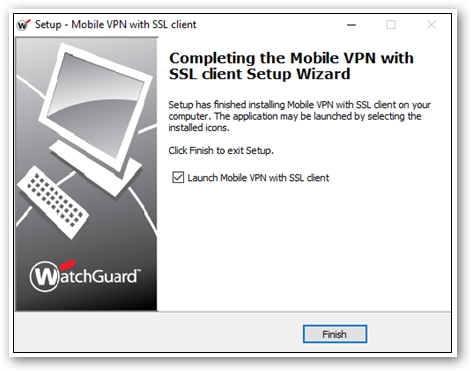The width and height of the screenshot is (471, 371).
Task: Close the Setup wizard window
Action: (x=432, y=25)
